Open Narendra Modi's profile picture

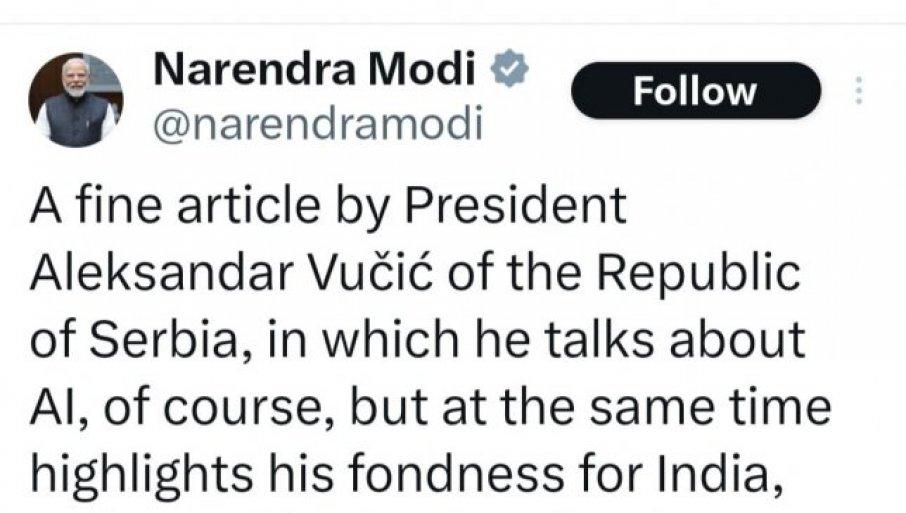(x=75, y=100)
